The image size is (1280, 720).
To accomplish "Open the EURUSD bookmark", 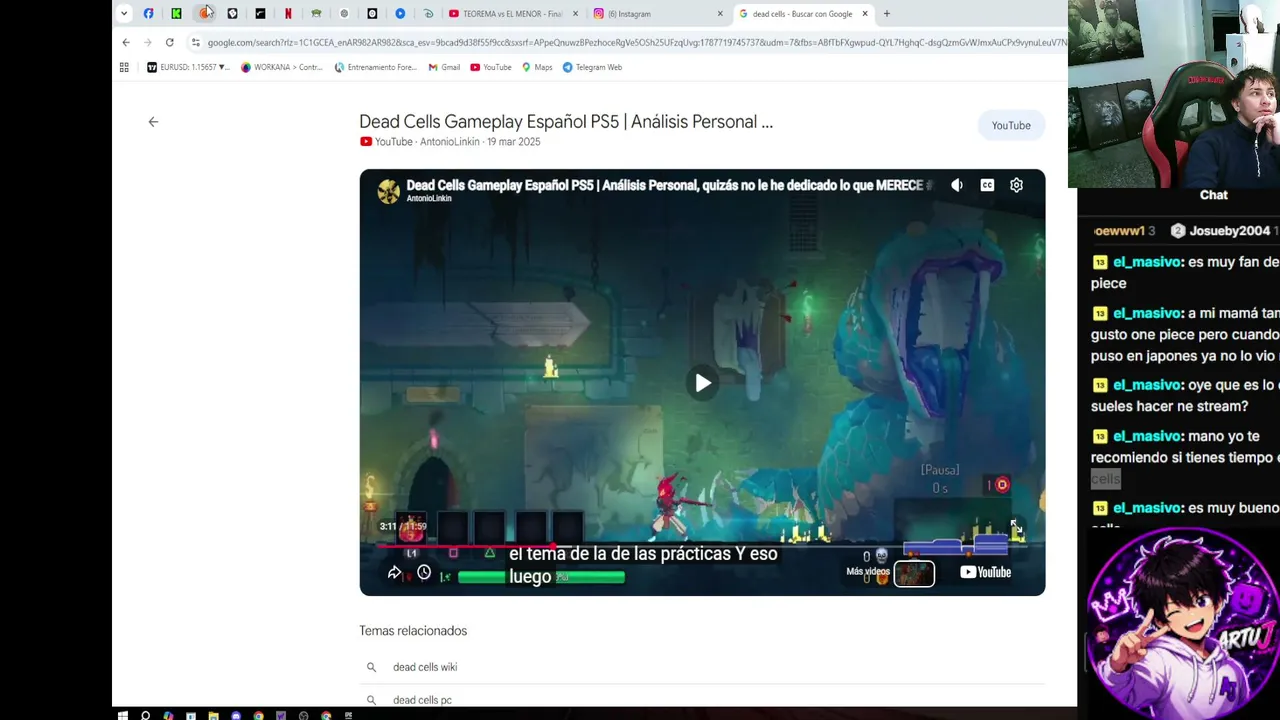I will tap(188, 67).
